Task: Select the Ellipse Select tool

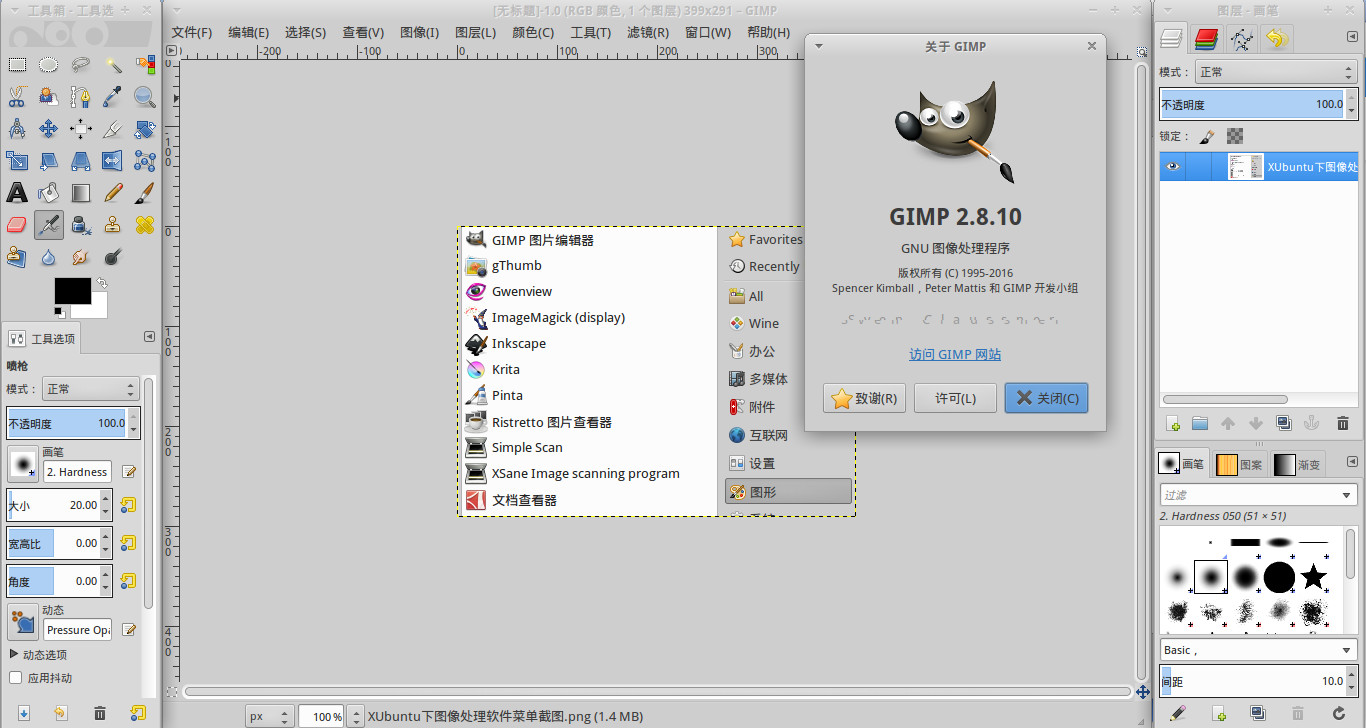Action: 49,65
